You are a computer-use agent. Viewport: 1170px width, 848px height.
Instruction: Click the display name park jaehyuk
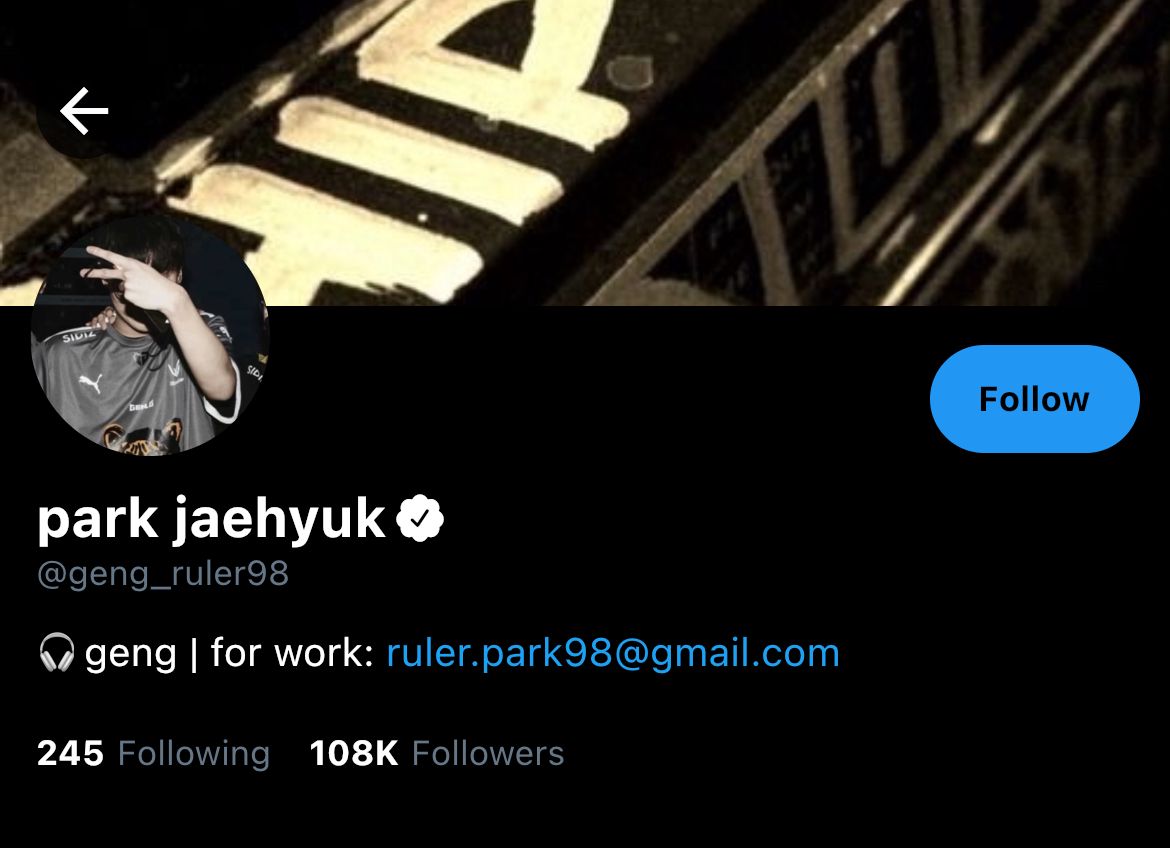point(211,519)
